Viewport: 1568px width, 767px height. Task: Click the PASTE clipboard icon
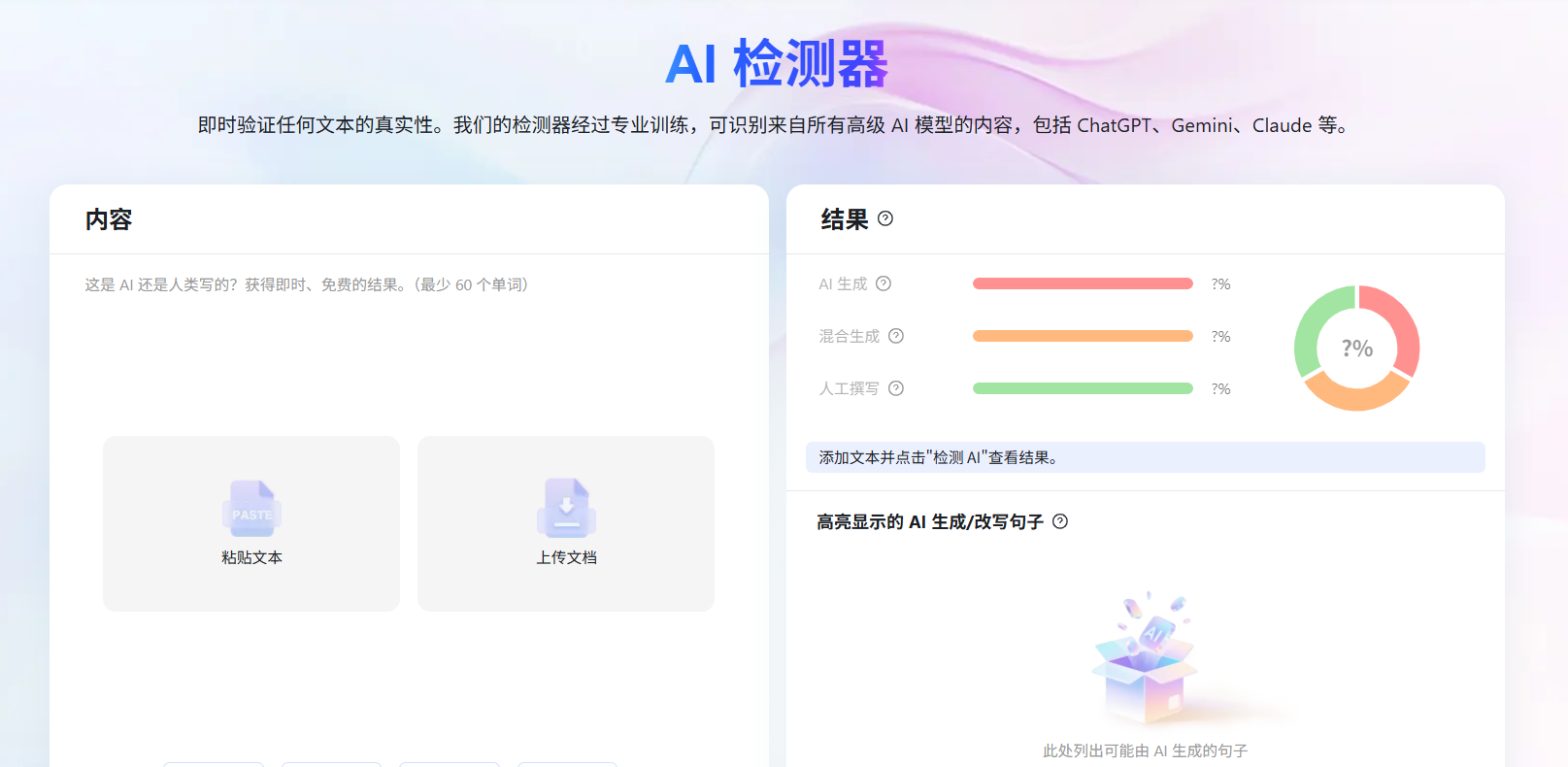click(x=251, y=509)
